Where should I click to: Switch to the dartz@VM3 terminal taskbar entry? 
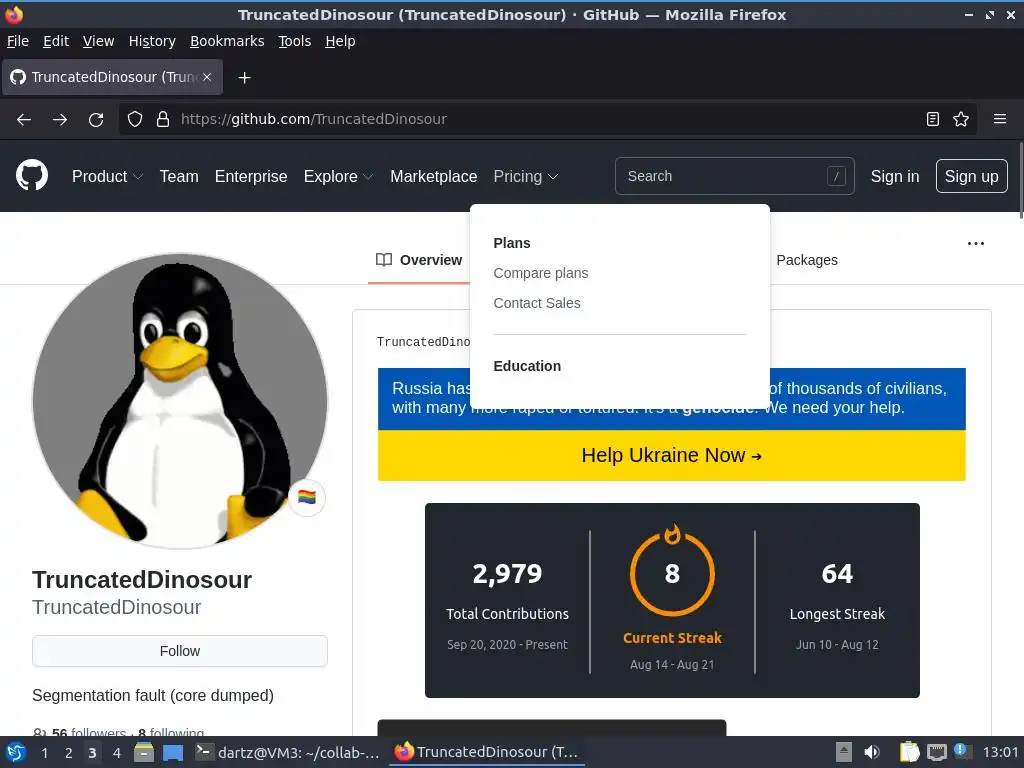pyautogui.click(x=287, y=752)
